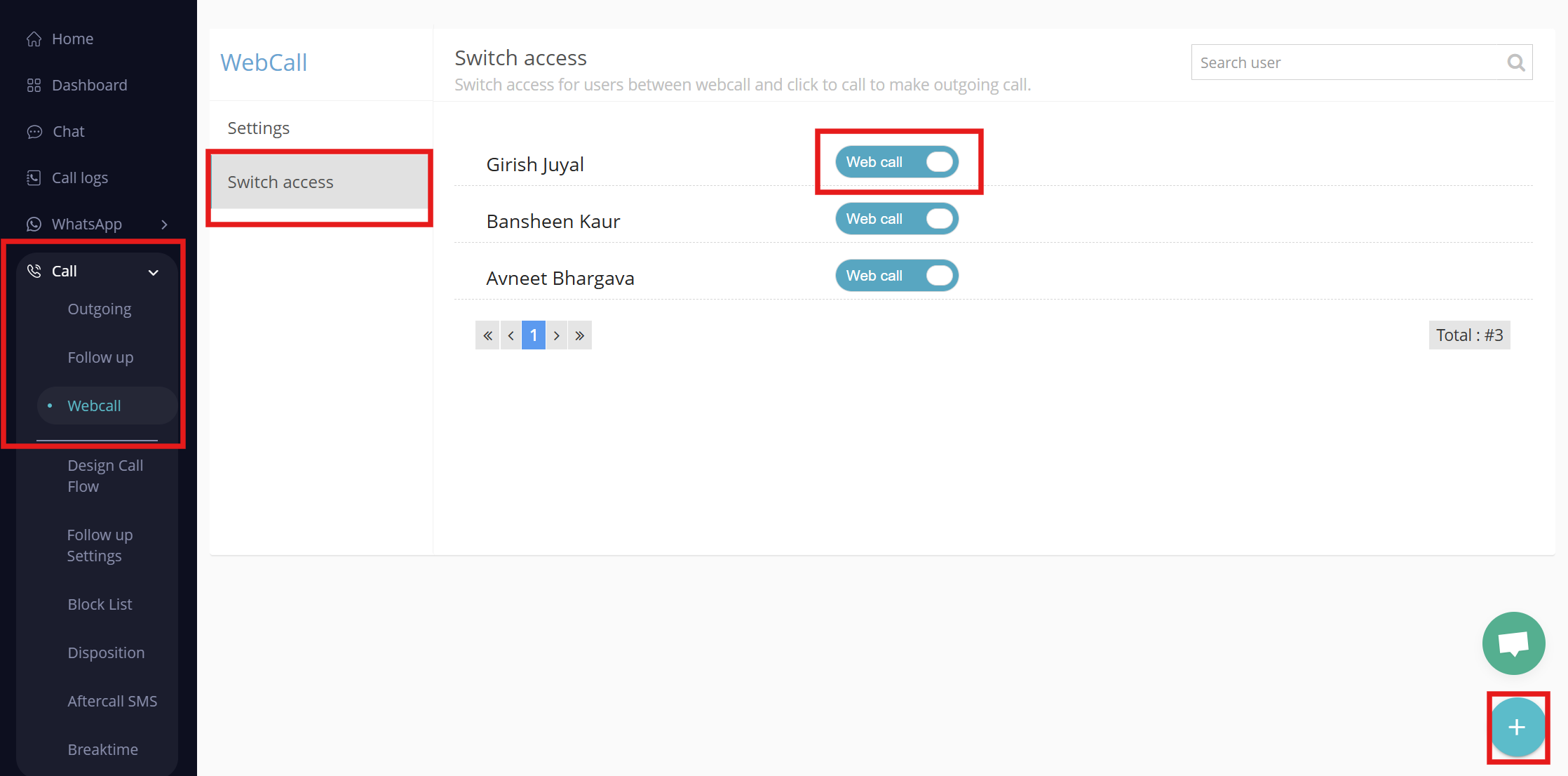
Task: Click the Home house icon
Action: coord(34,39)
